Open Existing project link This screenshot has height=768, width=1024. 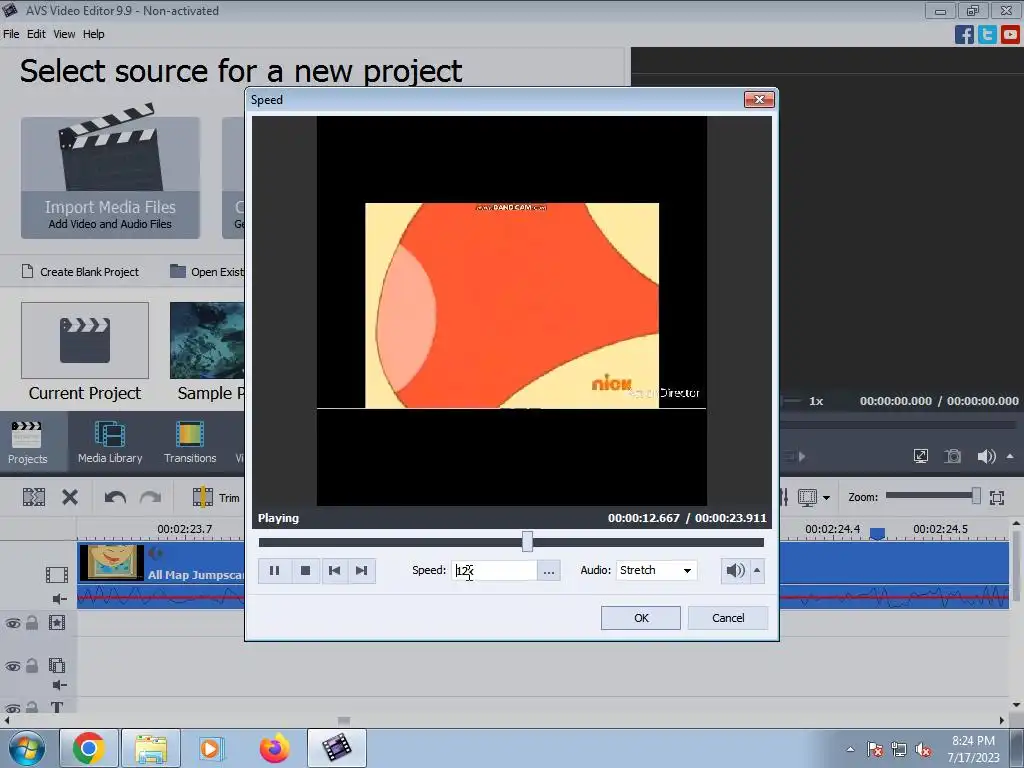[208, 272]
